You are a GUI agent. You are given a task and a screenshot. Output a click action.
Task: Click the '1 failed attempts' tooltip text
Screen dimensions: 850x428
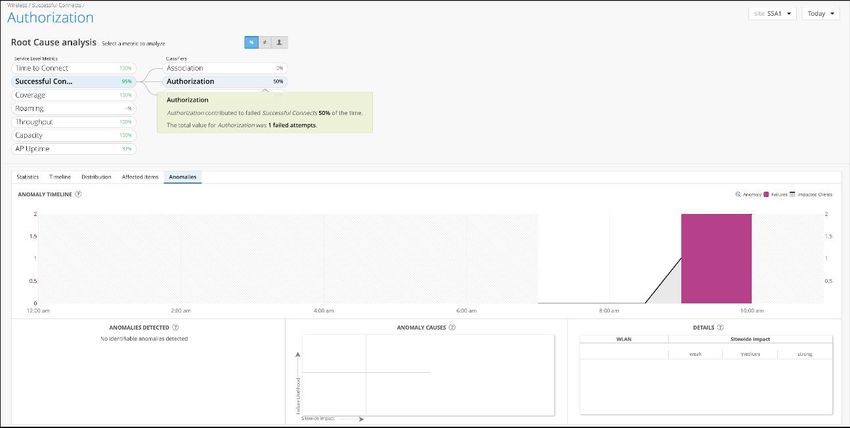tap(292, 125)
